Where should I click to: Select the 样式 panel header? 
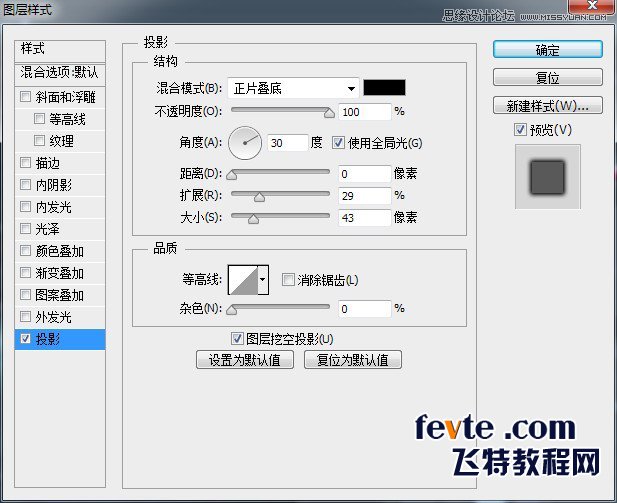[60, 50]
